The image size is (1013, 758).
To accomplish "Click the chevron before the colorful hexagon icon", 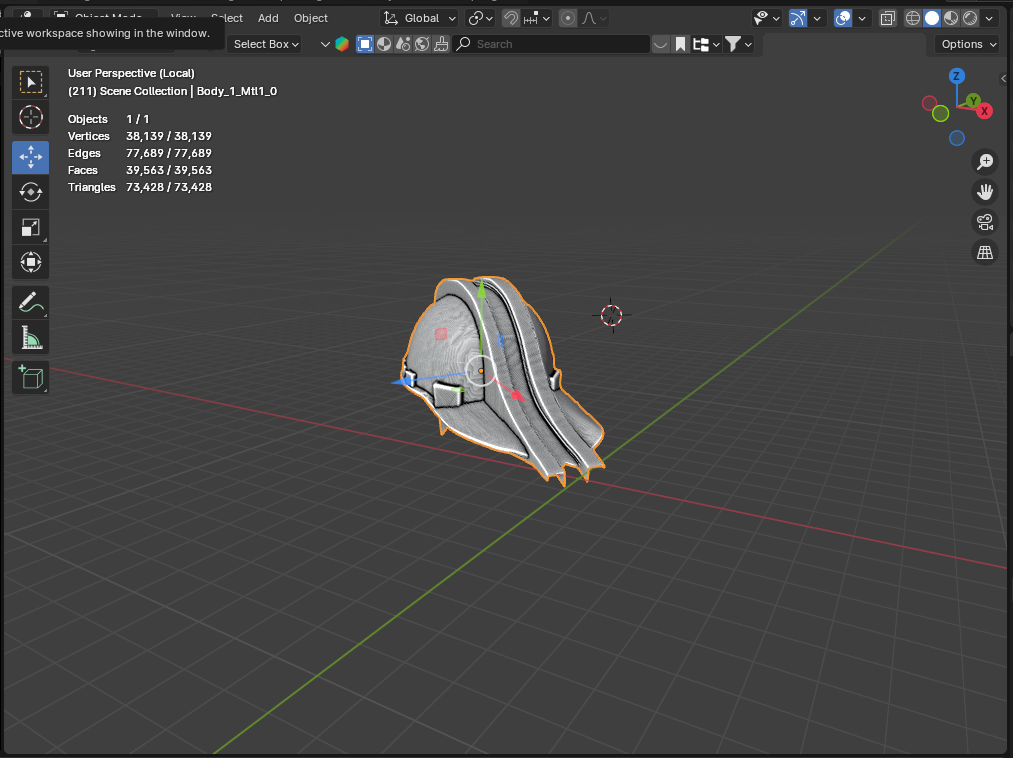I will 325,44.
